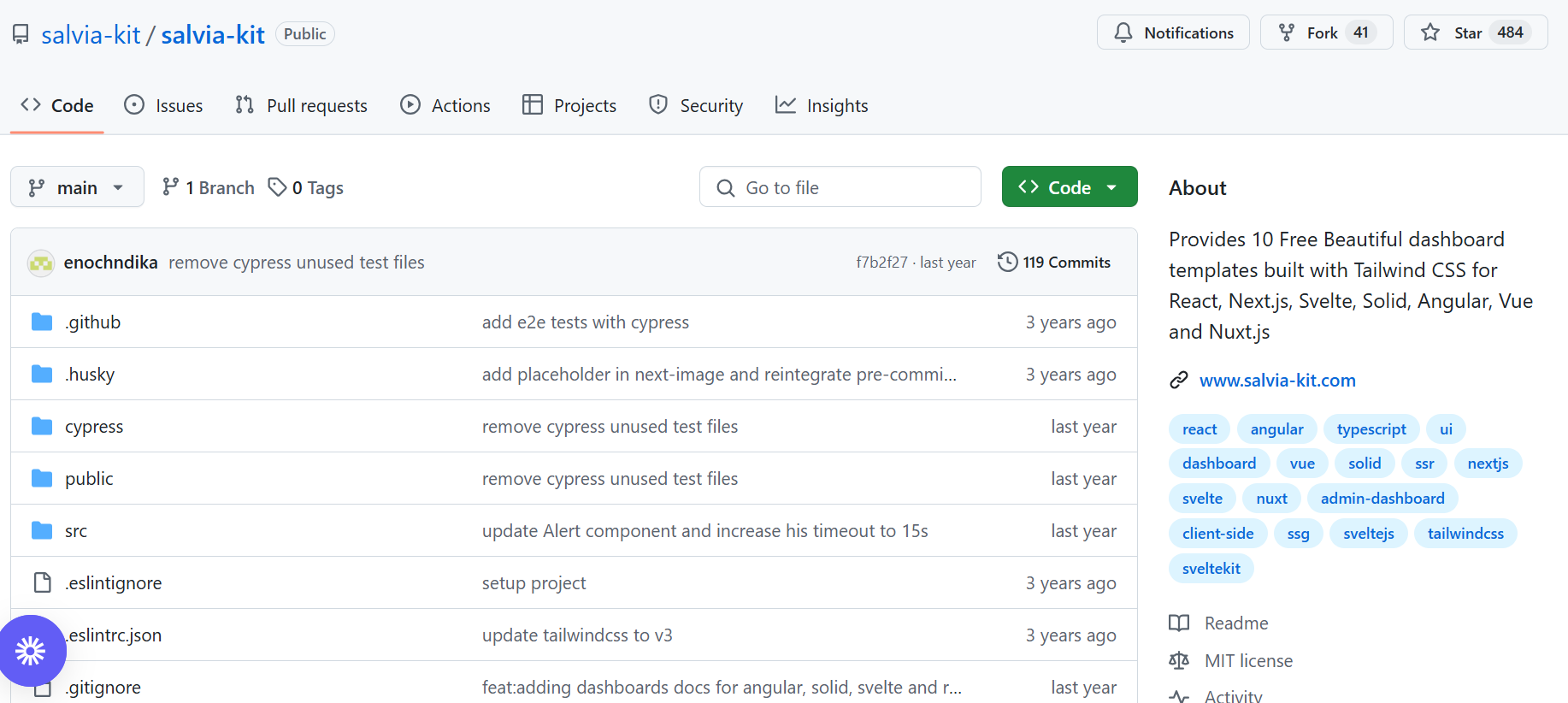
Task: Open the Pull requests tab
Action: (x=301, y=105)
